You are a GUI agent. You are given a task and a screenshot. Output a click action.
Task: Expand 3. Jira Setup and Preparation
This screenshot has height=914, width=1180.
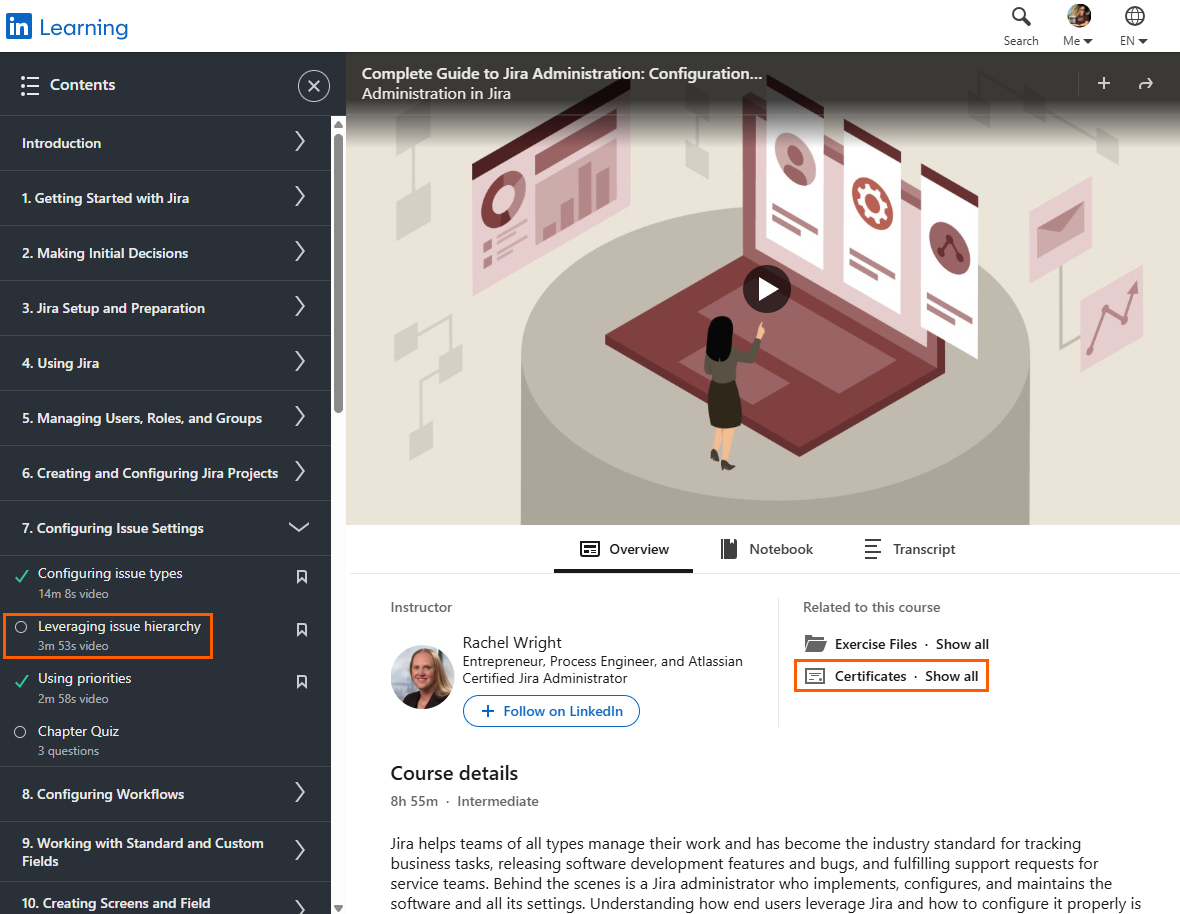[166, 308]
